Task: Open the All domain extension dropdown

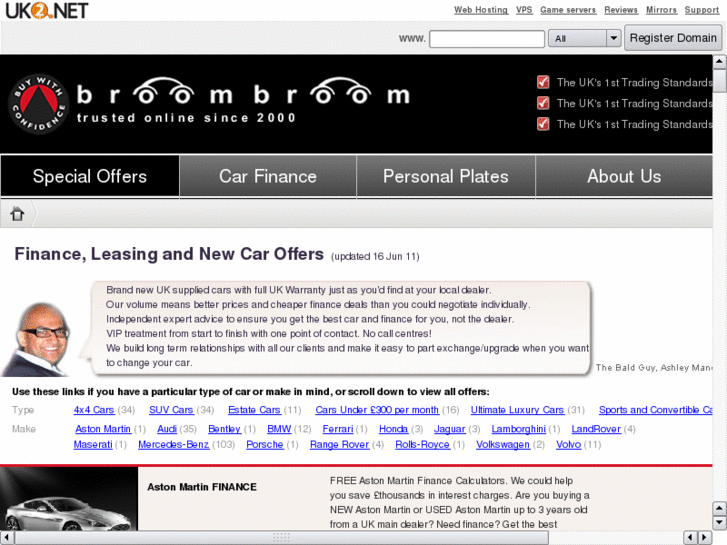Action: click(584, 38)
